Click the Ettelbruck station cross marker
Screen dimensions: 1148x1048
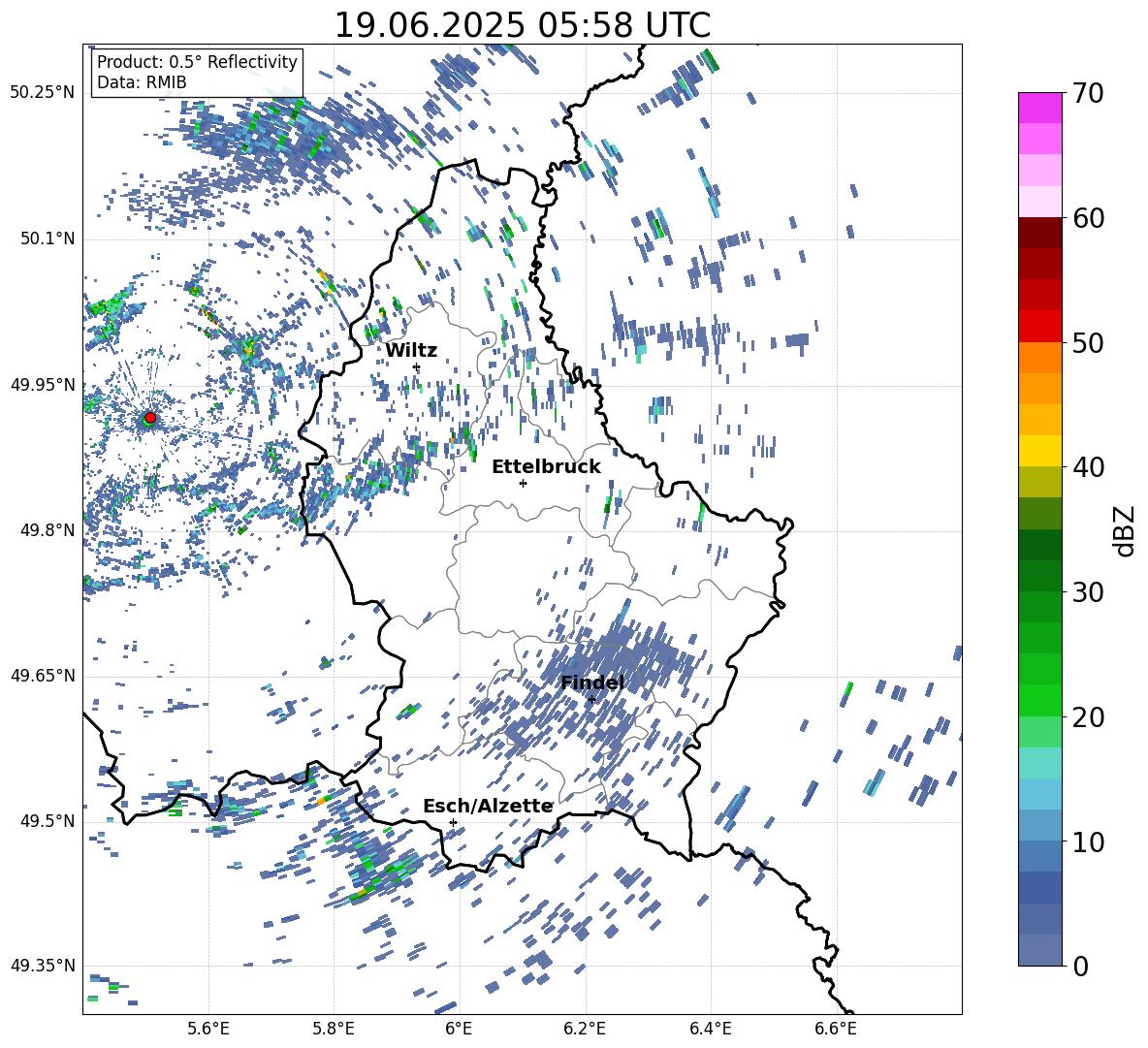(x=523, y=483)
